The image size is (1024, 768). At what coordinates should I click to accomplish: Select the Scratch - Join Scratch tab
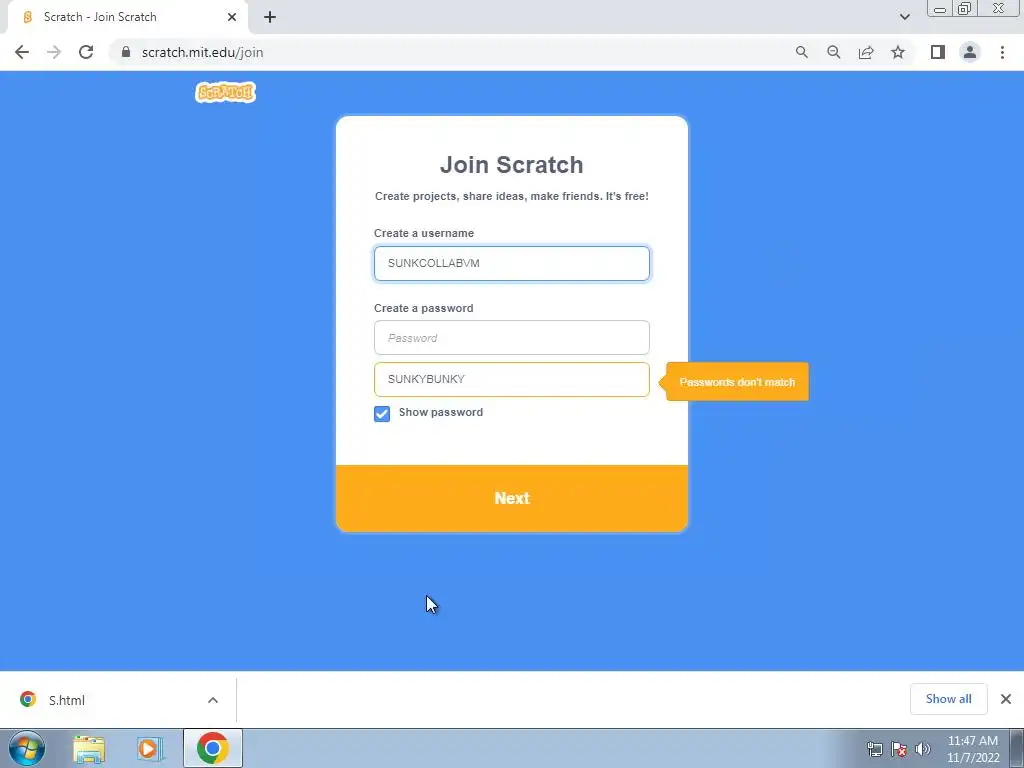pyautogui.click(x=127, y=17)
